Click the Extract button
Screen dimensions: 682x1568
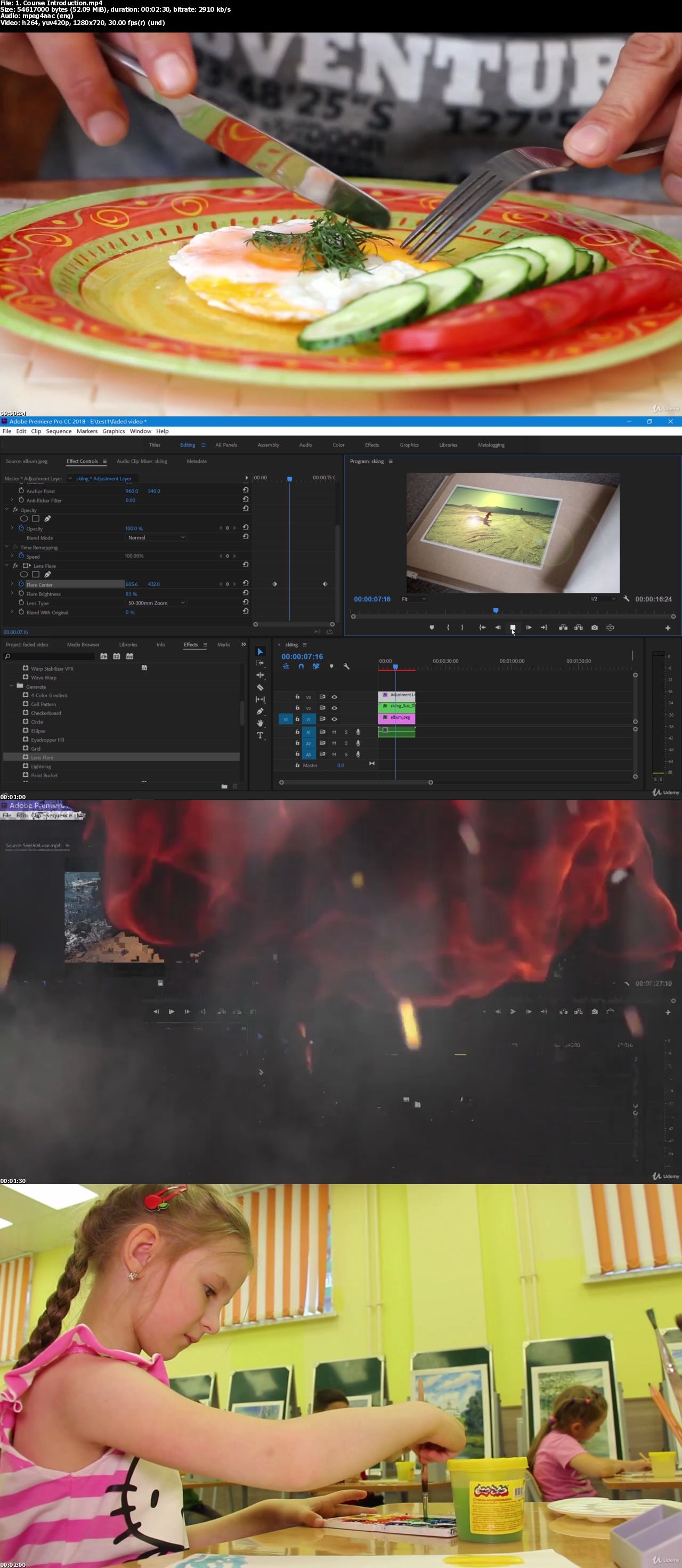[x=579, y=628]
